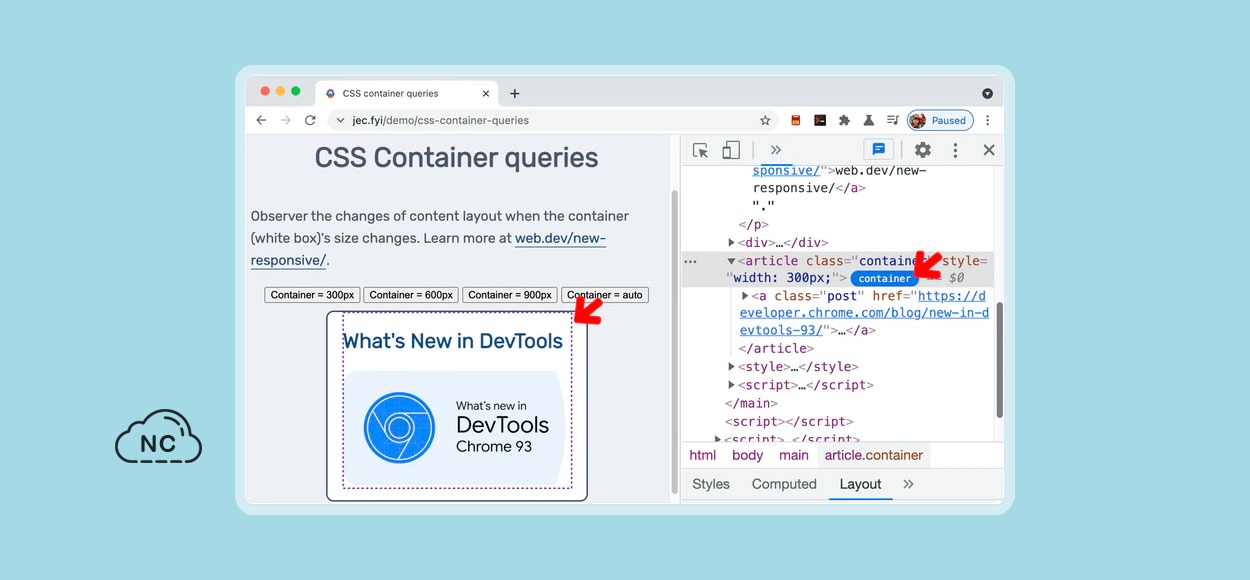This screenshot has width=1250, height=580.
Task: Select the CSS container queries browser tab
Action: pyautogui.click(x=404, y=93)
